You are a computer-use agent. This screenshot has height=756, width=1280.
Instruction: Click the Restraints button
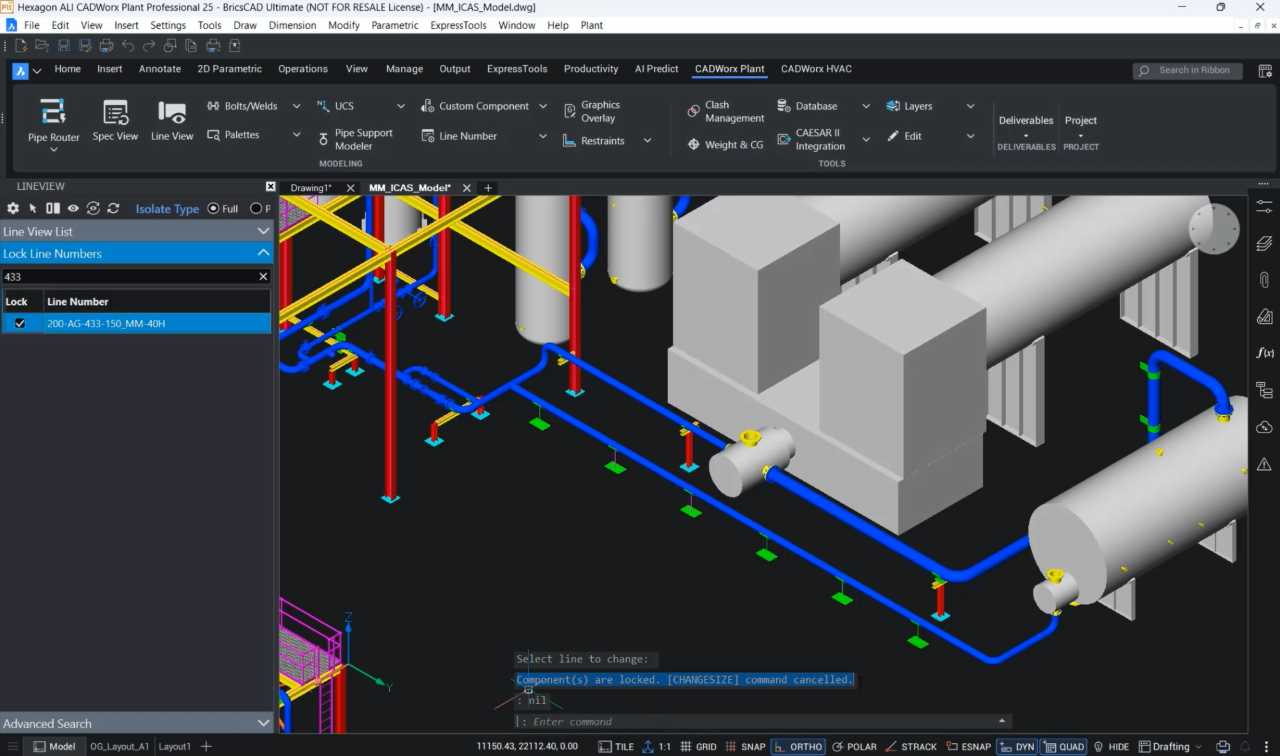(593, 141)
